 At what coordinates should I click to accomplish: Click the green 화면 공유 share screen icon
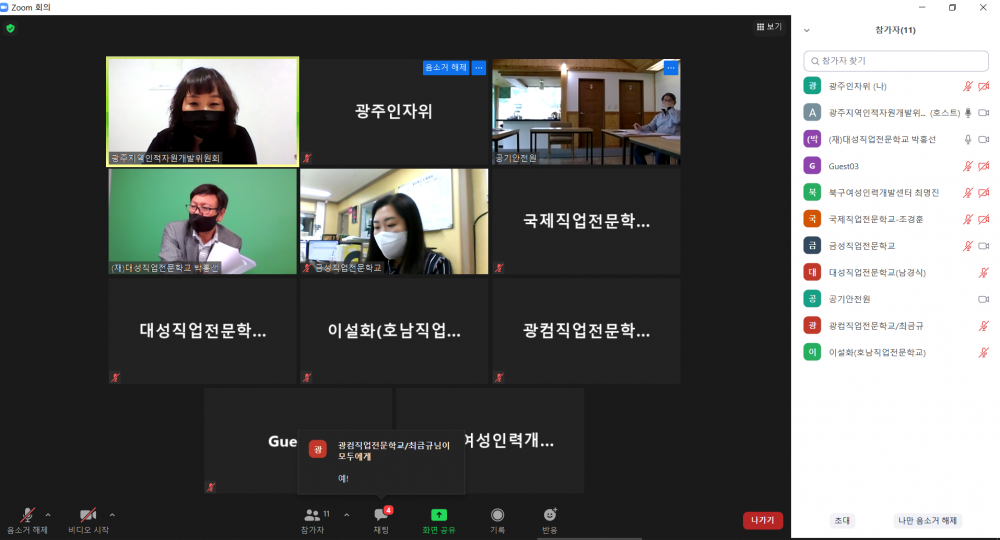pos(438,516)
